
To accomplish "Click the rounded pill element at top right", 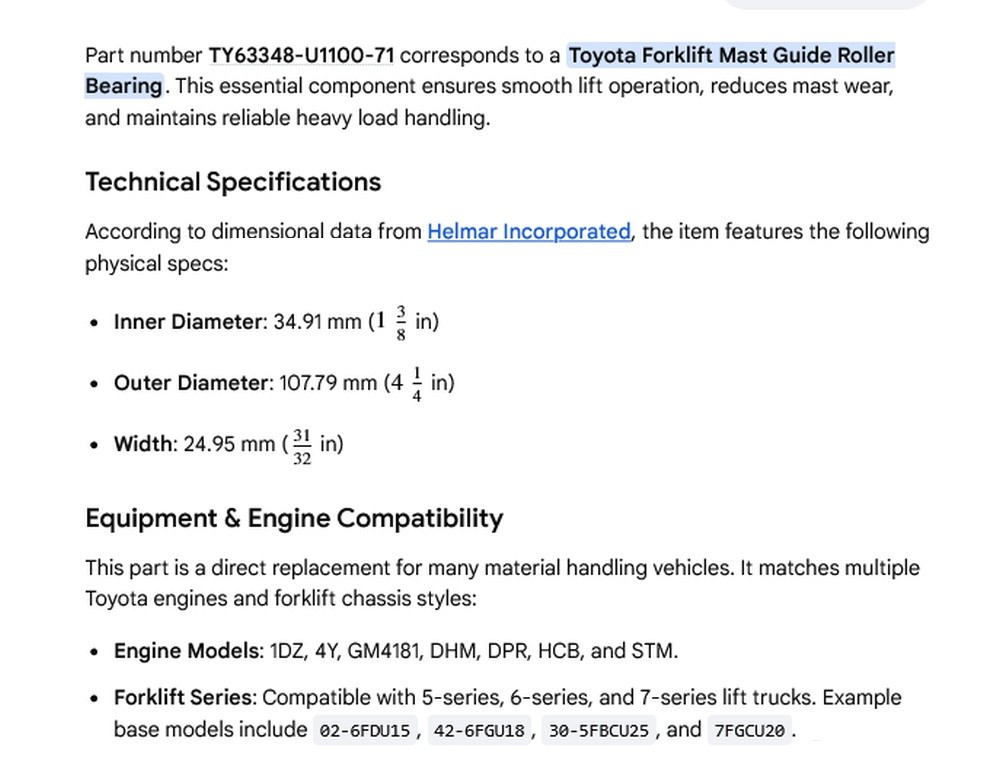I will click(x=825, y=4).
